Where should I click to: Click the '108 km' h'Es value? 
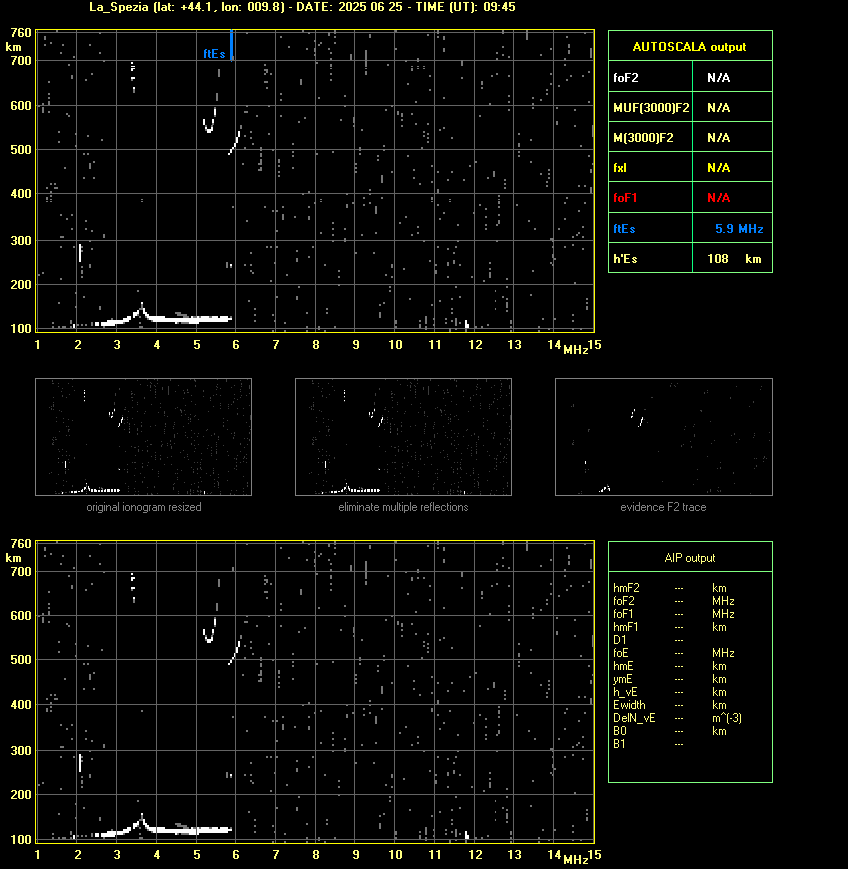click(x=734, y=259)
